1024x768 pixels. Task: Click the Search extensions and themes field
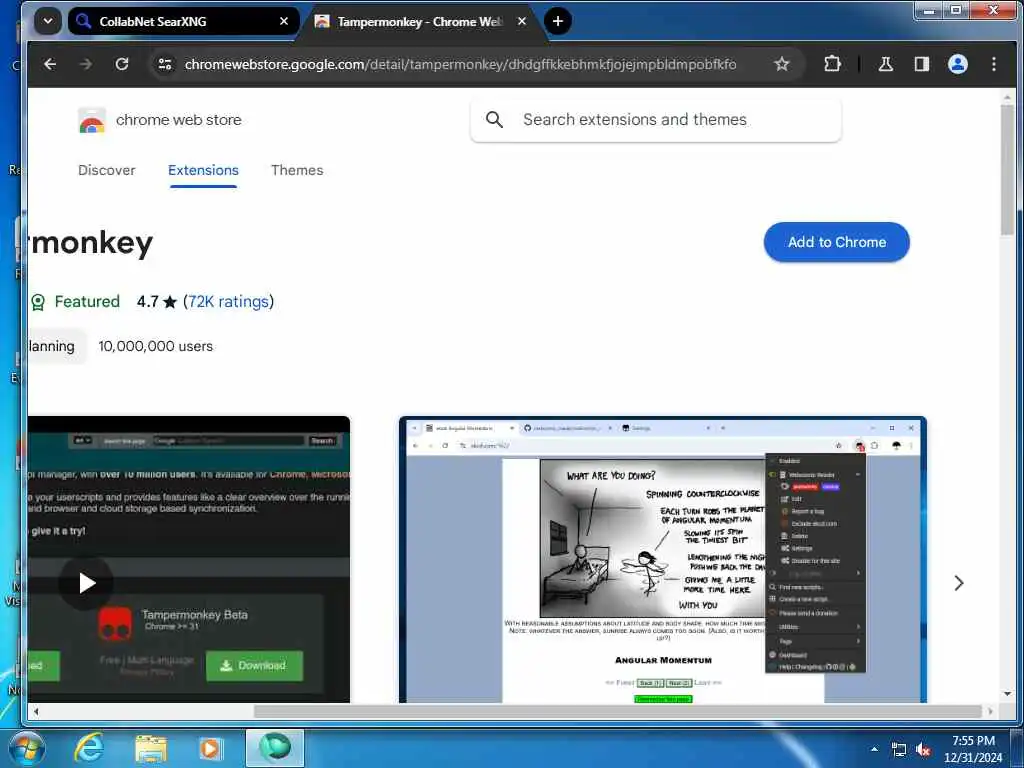coord(656,120)
